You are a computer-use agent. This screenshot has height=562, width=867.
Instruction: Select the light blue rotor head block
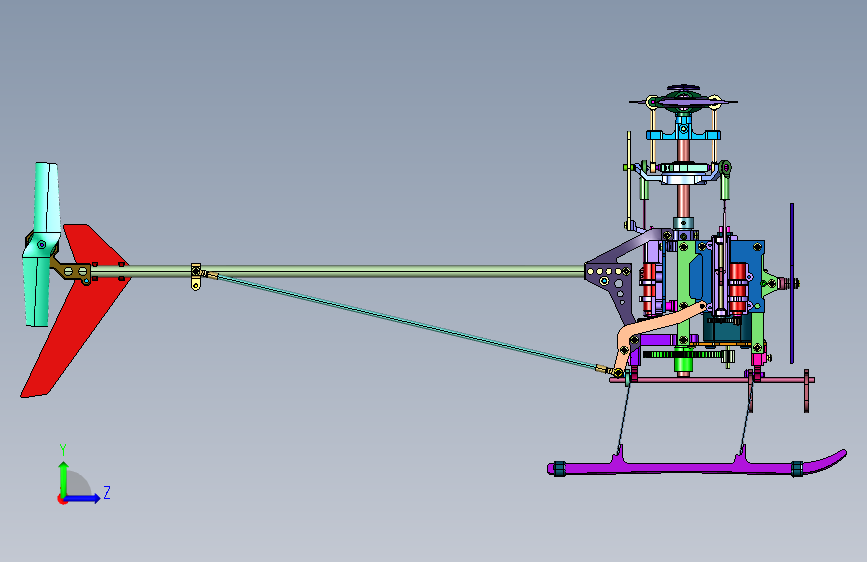click(683, 133)
